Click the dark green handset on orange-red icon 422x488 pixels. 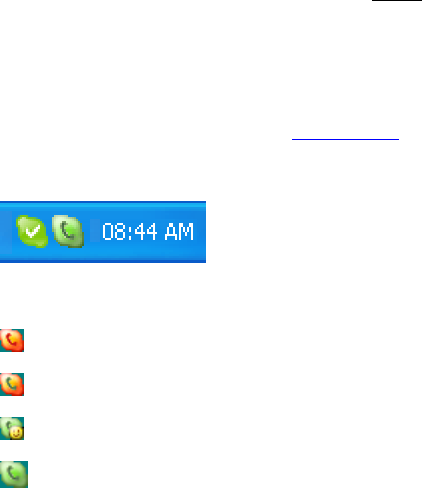click(11, 383)
